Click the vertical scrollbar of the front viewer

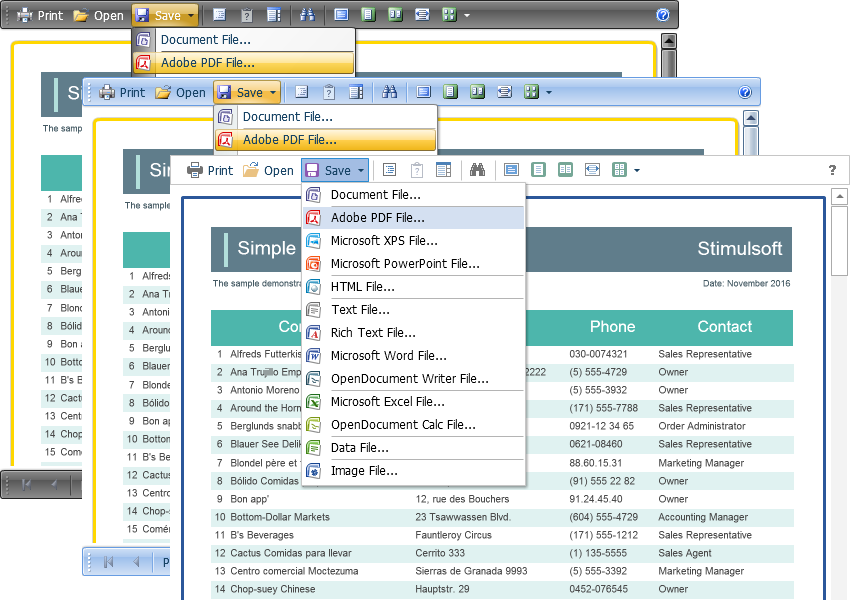click(x=838, y=240)
